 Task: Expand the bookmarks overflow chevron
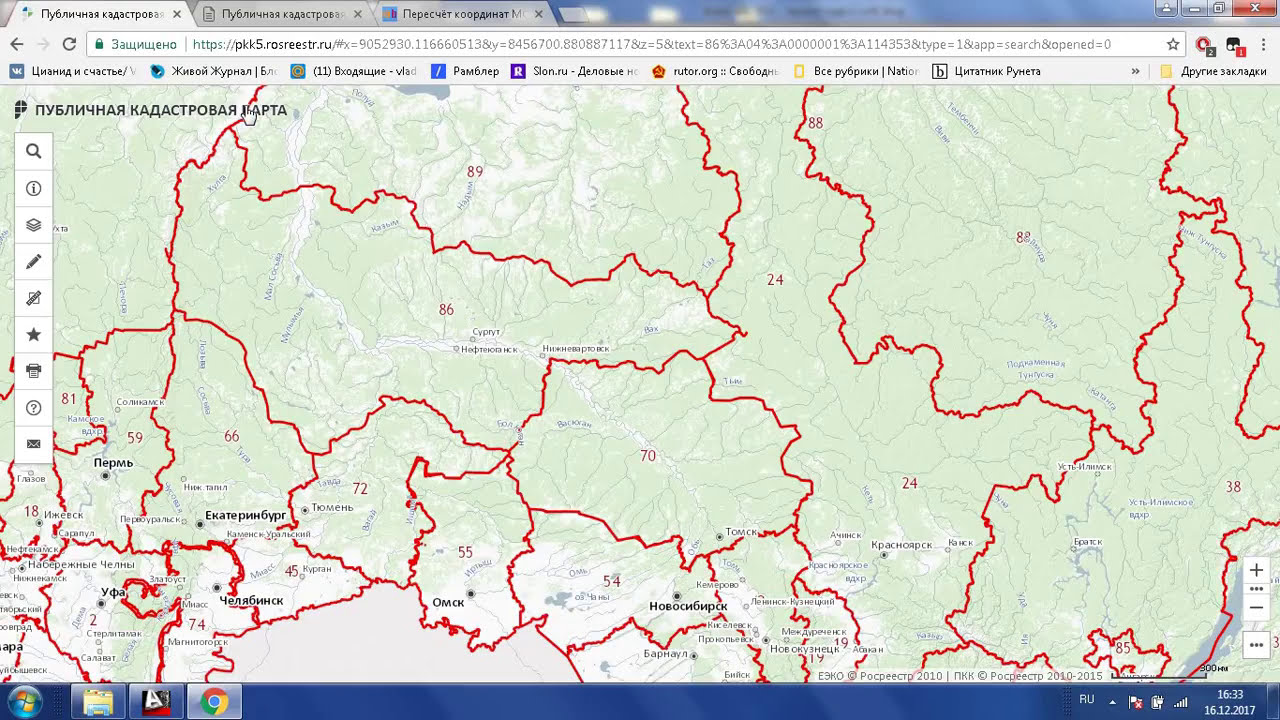click(1135, 71)
